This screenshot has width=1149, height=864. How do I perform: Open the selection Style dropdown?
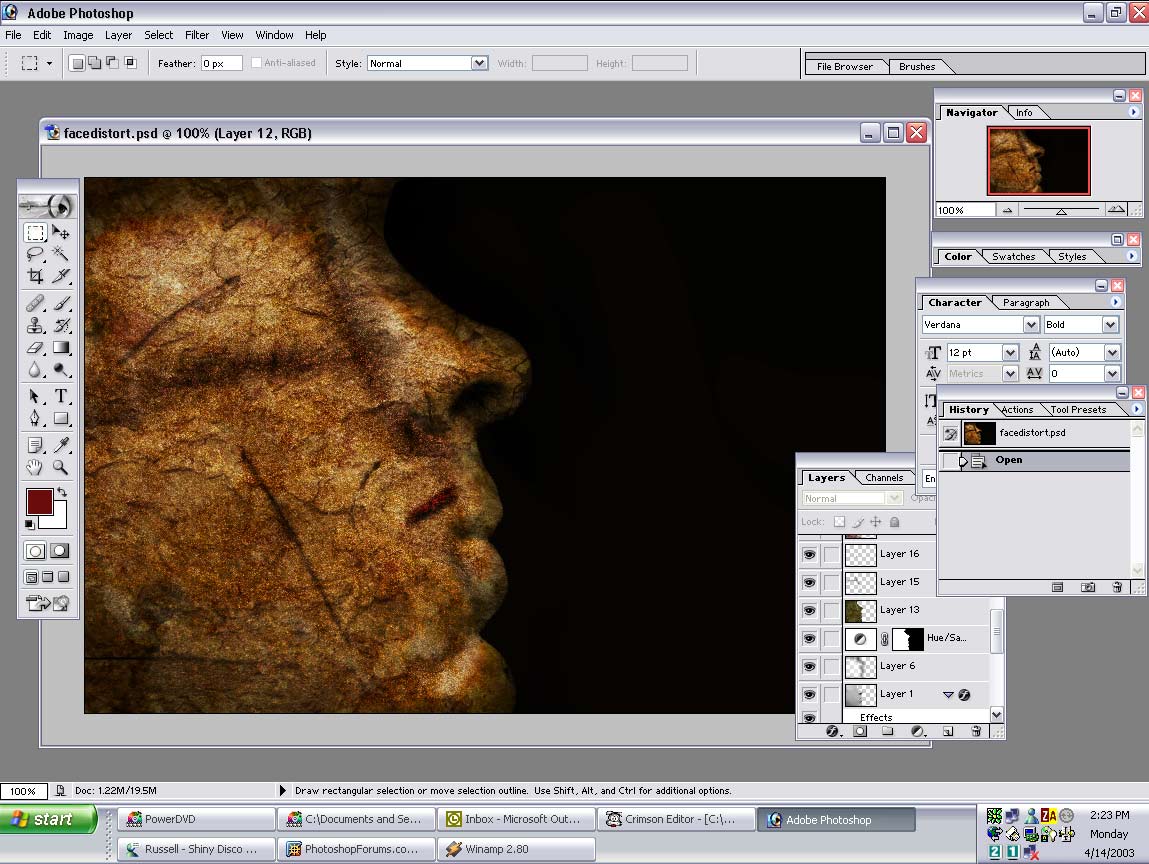click(478, 63)
